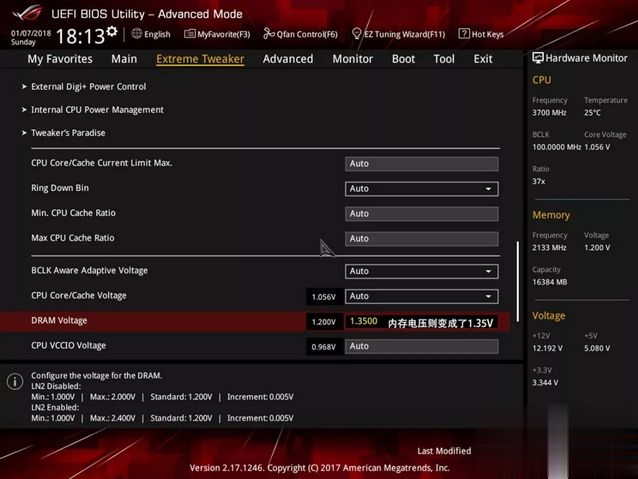This screenshot has width=638, height=479.
Task: Open the Ring Down Bin dropdown
Action: [421, 188]
